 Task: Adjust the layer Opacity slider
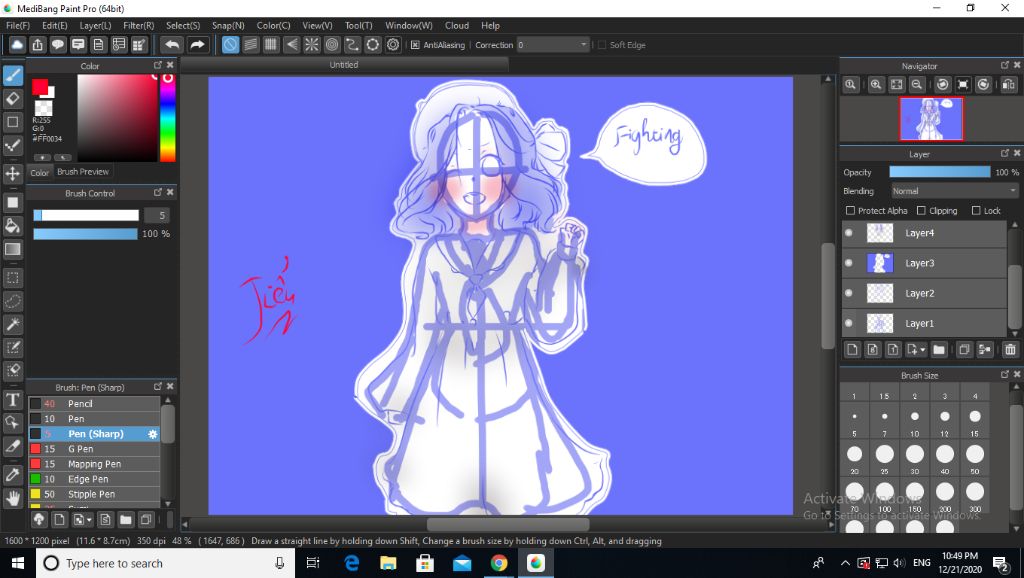pos(940,172)
